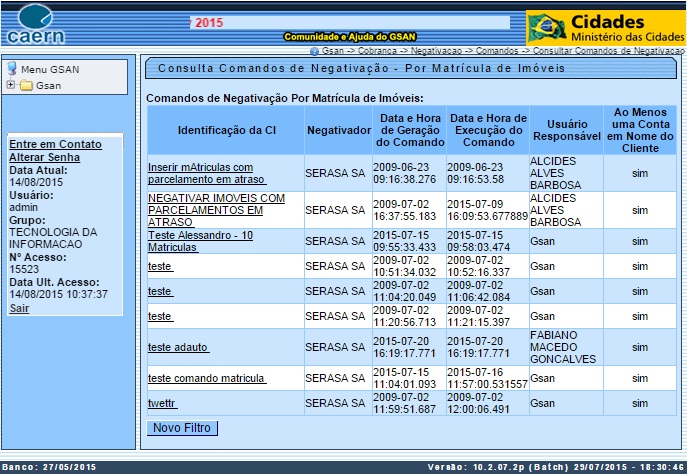Select Gsan folder label in menu tree
This screenshot has width=687, height=474.
click(48, 86)
